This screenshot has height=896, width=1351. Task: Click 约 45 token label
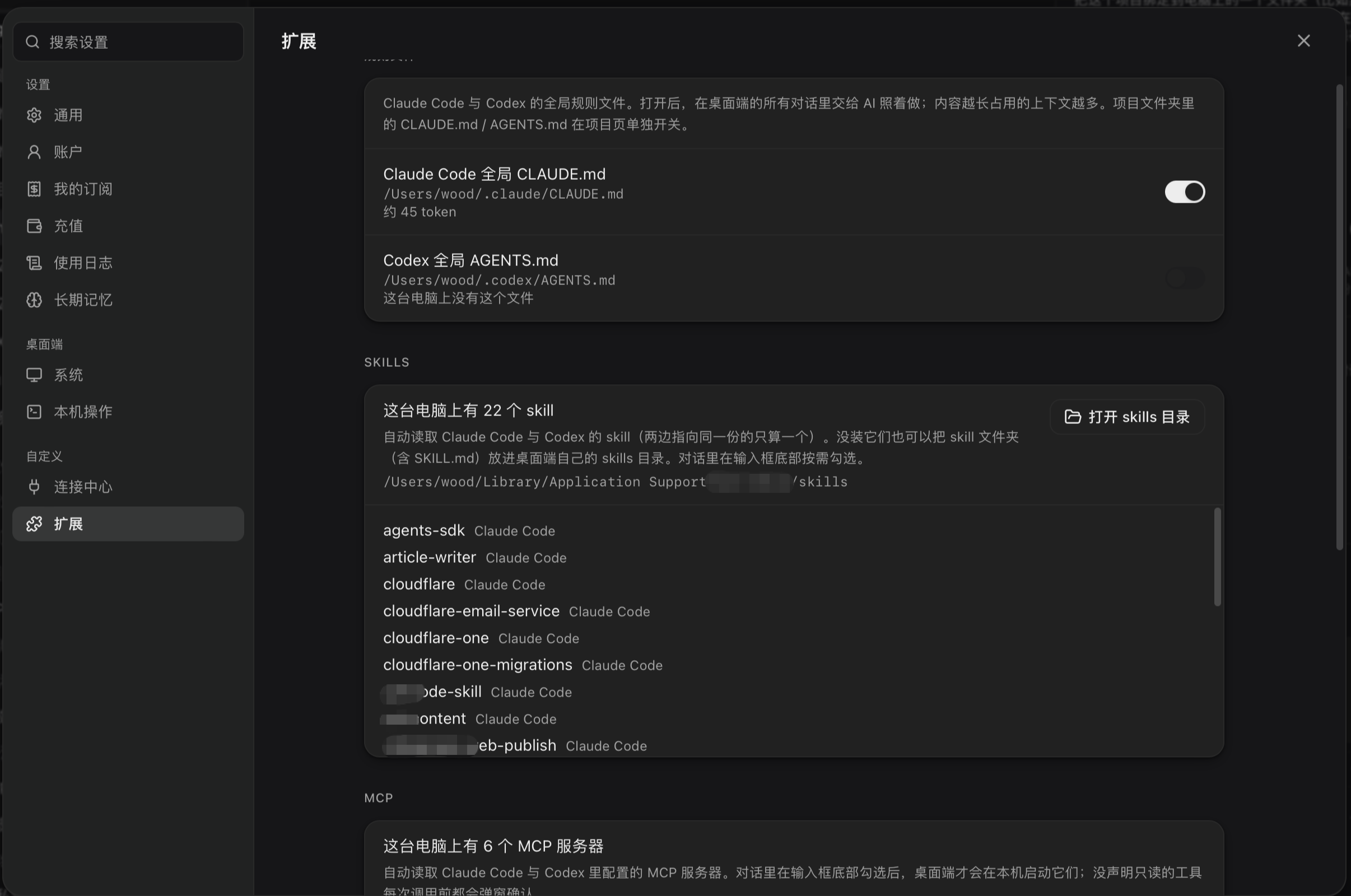click(x=420, y=212)
